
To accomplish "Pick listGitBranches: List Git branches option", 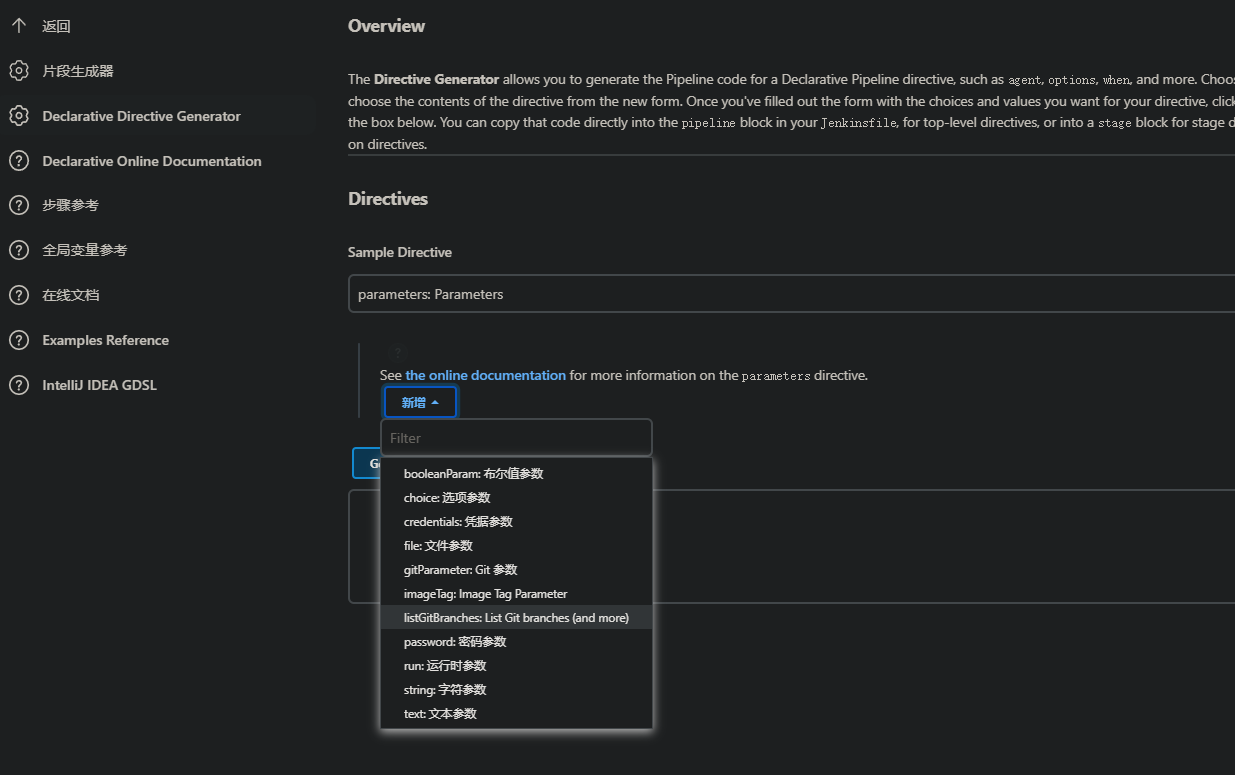I will 516,618.
